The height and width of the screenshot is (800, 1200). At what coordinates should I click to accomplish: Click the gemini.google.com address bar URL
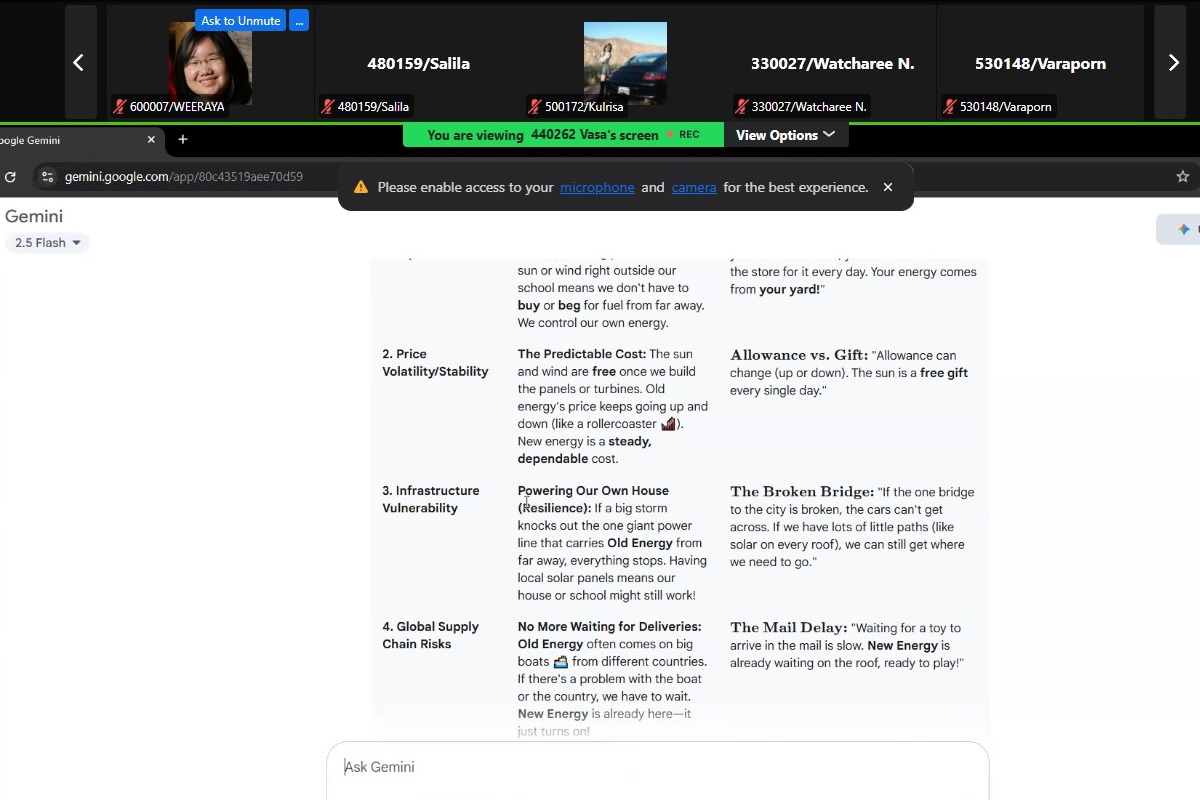183,177
